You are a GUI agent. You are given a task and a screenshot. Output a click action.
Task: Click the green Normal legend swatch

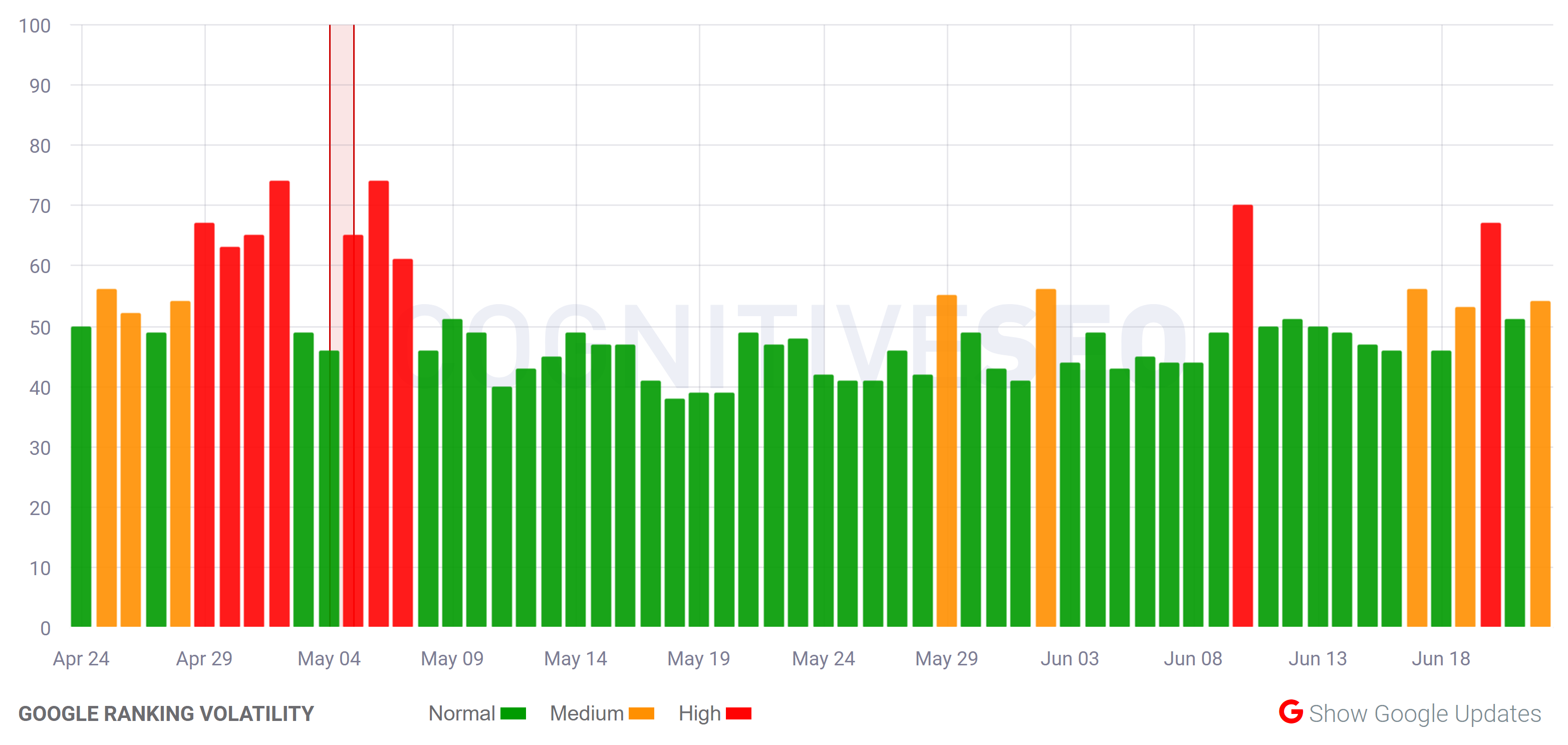512,713
